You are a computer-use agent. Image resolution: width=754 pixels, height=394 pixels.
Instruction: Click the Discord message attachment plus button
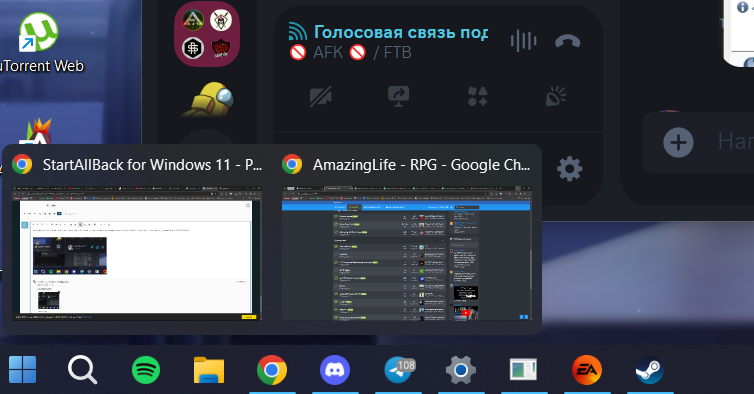[679, 142]
